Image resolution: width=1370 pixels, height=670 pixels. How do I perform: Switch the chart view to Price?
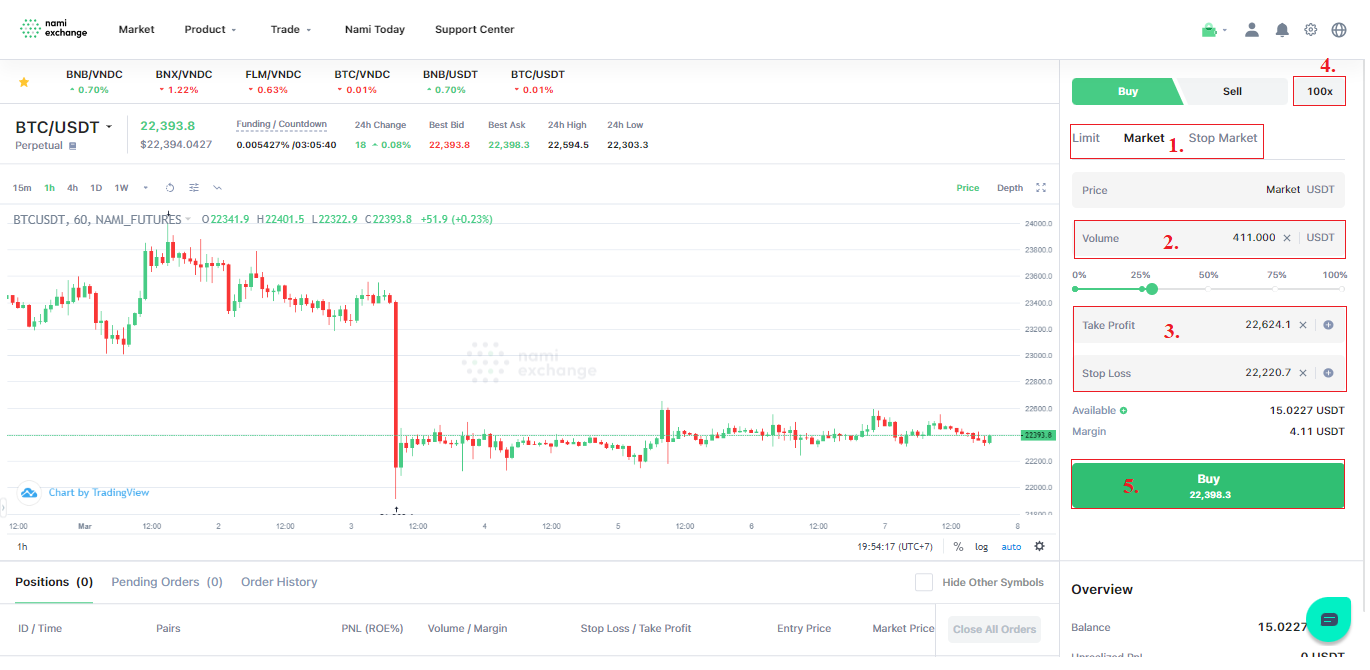pos(968,188)
